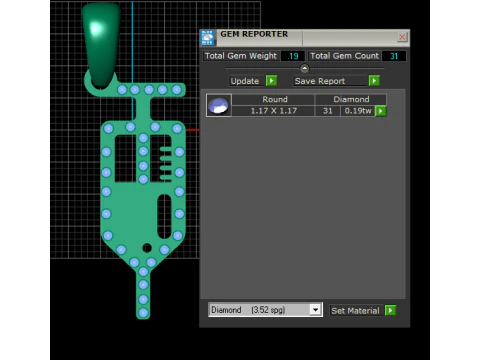Viewport: 480px width, 360px height.
Task: Click the green arrow beside Save Report
Action: [x=374, y=81]
